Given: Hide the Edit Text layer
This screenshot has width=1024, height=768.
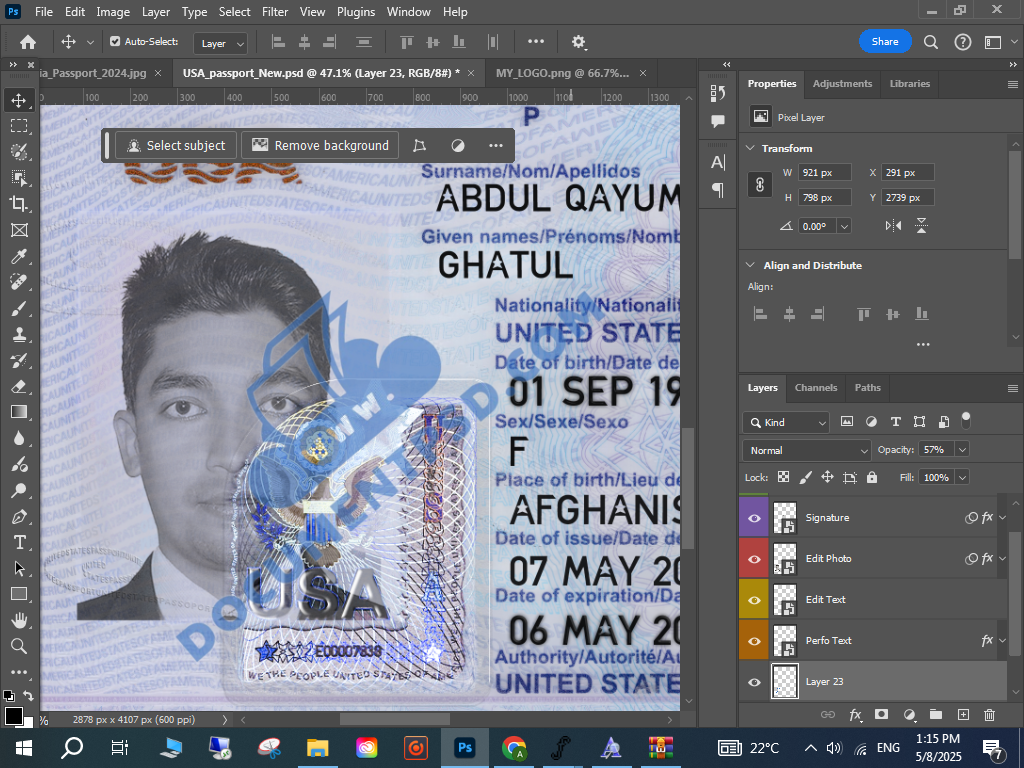Looking at the screenshot, I should 754,600.
